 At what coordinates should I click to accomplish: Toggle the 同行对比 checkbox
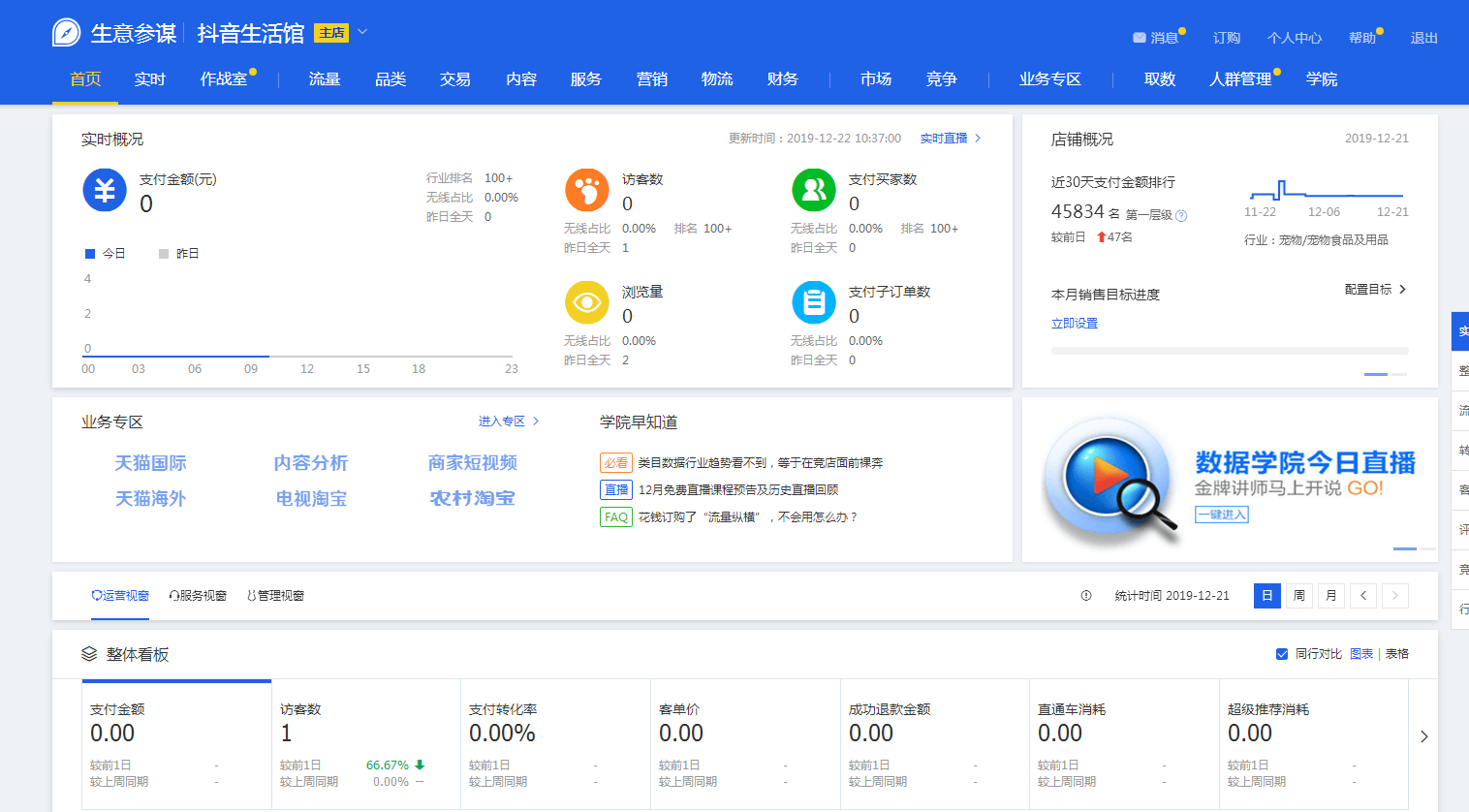pos(1282,654)
